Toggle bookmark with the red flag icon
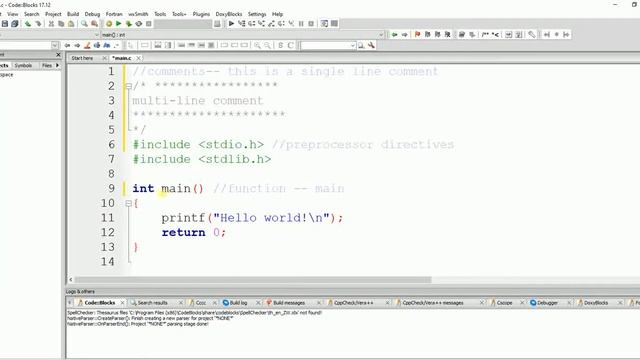The width and height of the screenshot is (640, 360). (417, 35)
